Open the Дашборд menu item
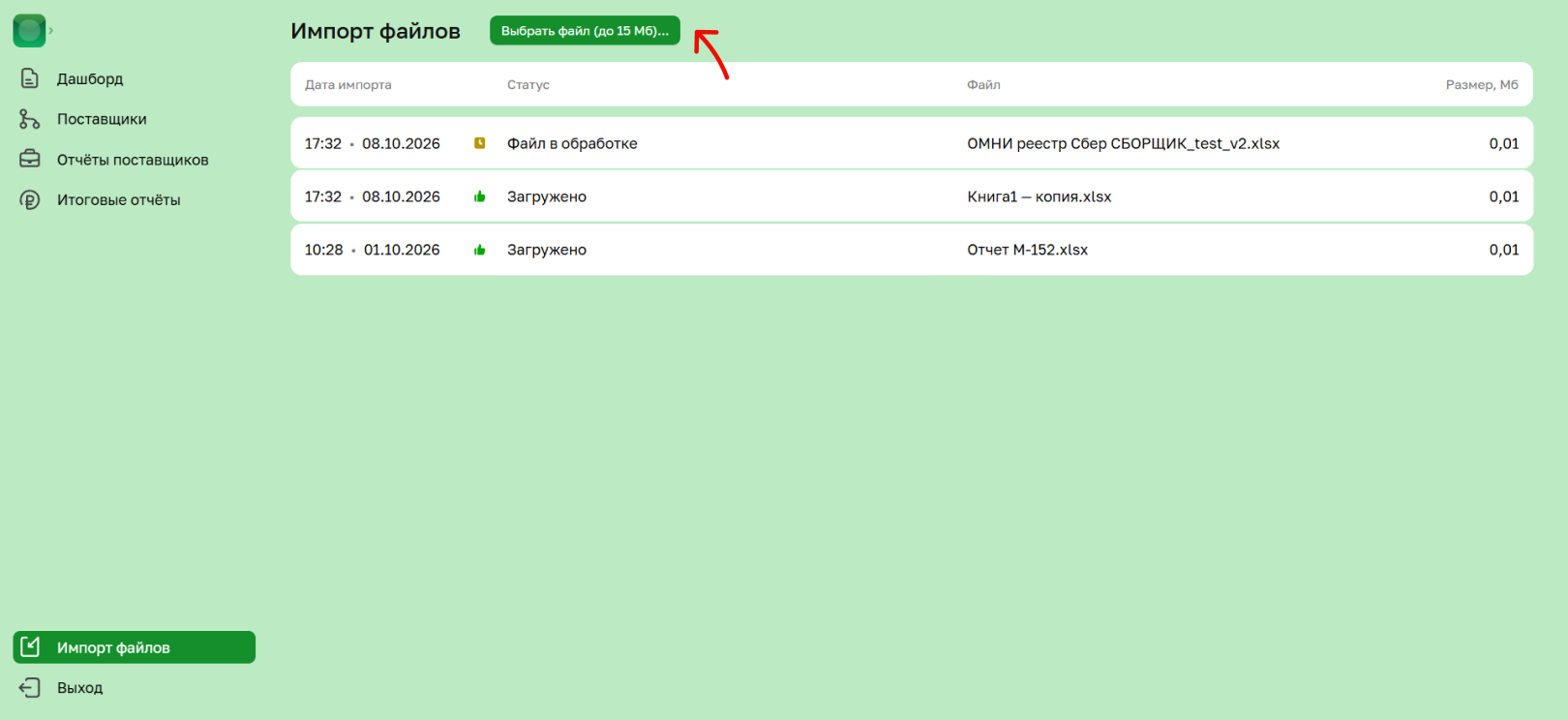This screenshot has height=720, width=1568. tap(90, 78)
